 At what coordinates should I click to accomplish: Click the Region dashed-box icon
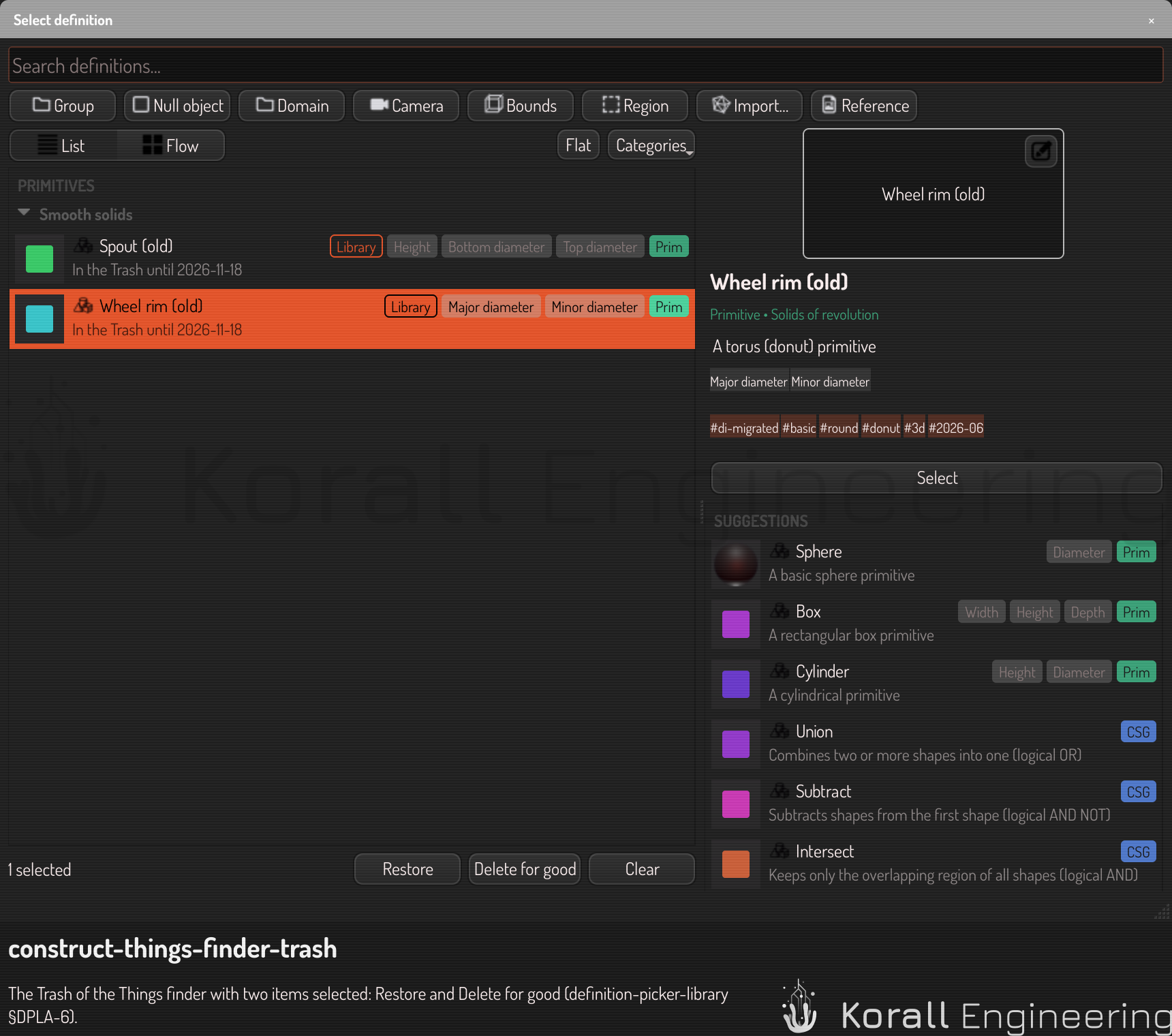coord(611,105)
